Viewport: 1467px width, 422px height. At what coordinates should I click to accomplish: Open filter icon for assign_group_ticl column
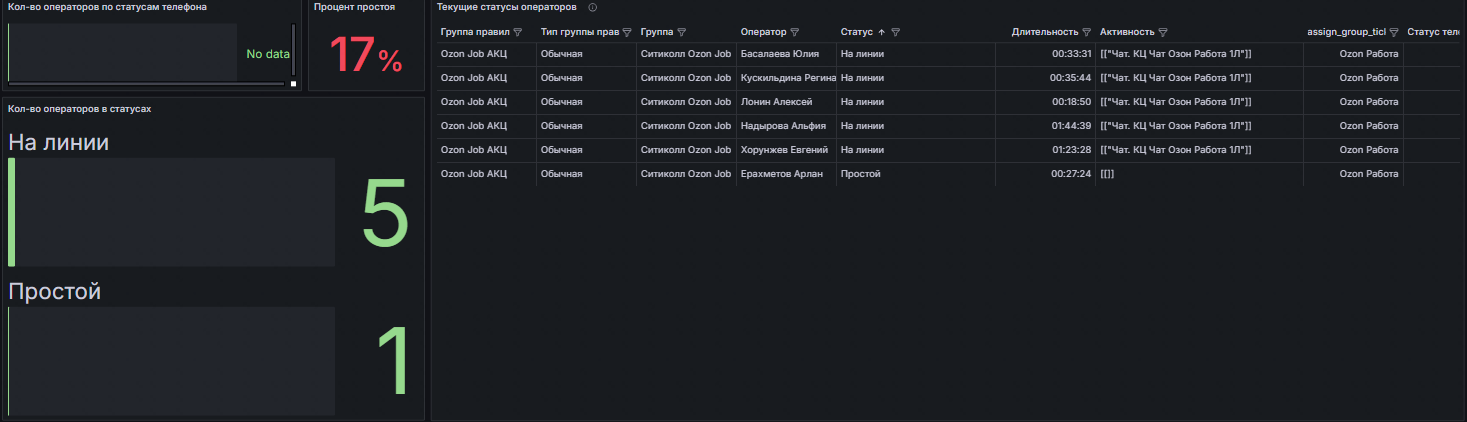(x=1394, y=32)
